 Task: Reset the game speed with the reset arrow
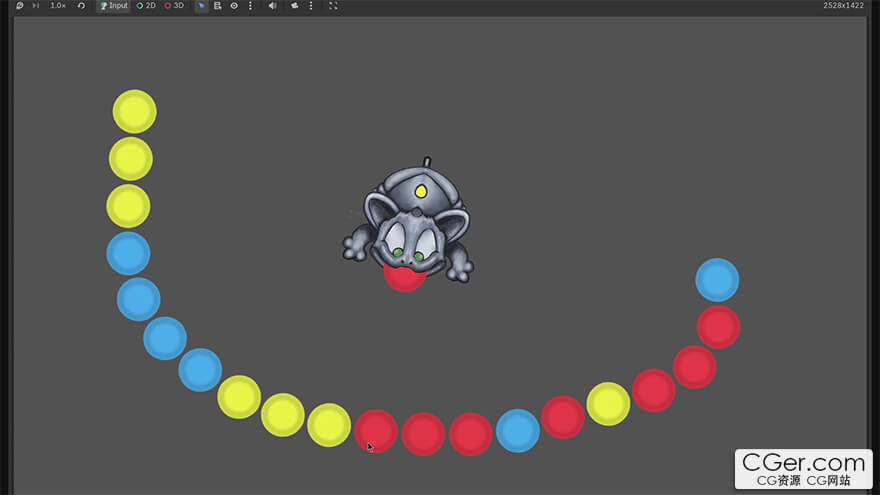(81, 6)
